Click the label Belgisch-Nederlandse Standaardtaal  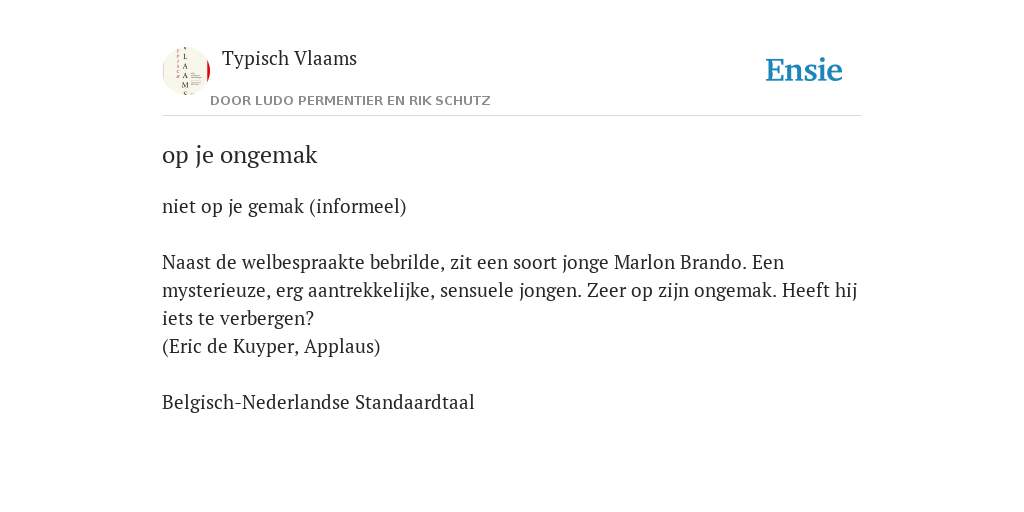(318, 402)
